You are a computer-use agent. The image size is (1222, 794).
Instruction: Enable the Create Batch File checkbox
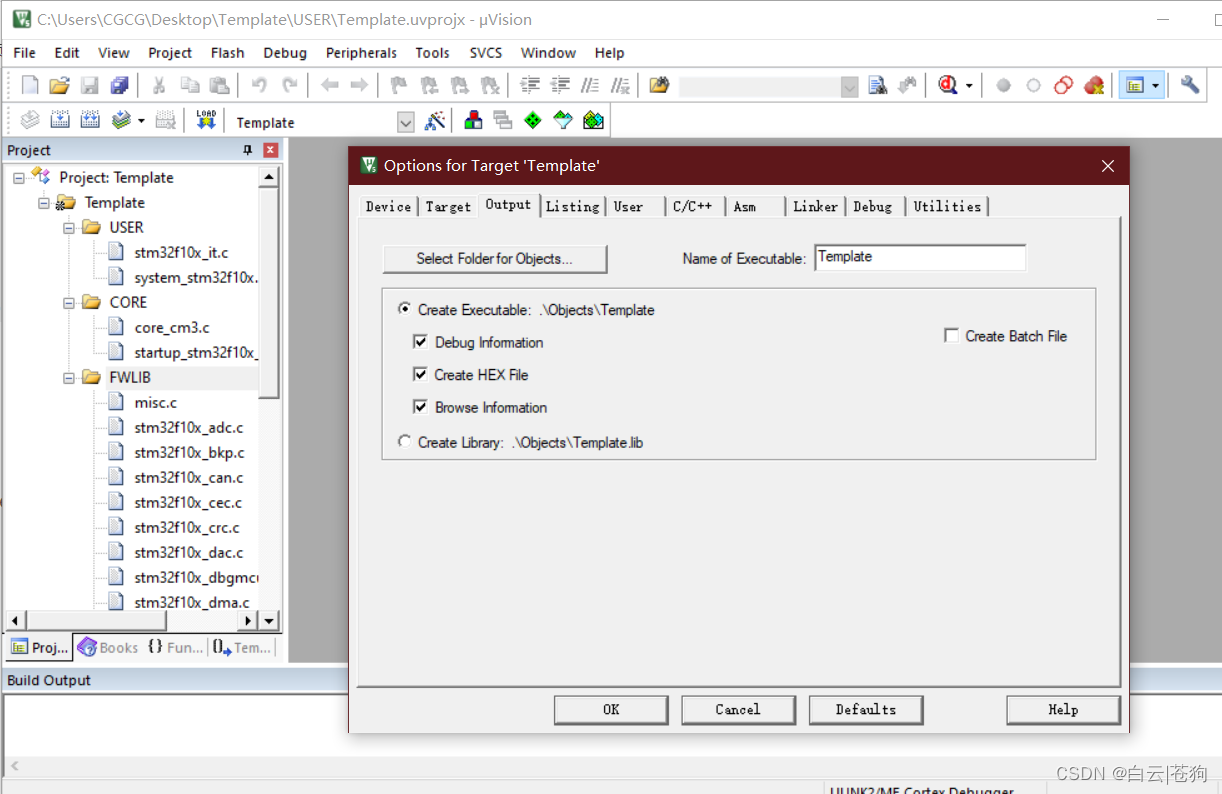[x=952, y=336]
